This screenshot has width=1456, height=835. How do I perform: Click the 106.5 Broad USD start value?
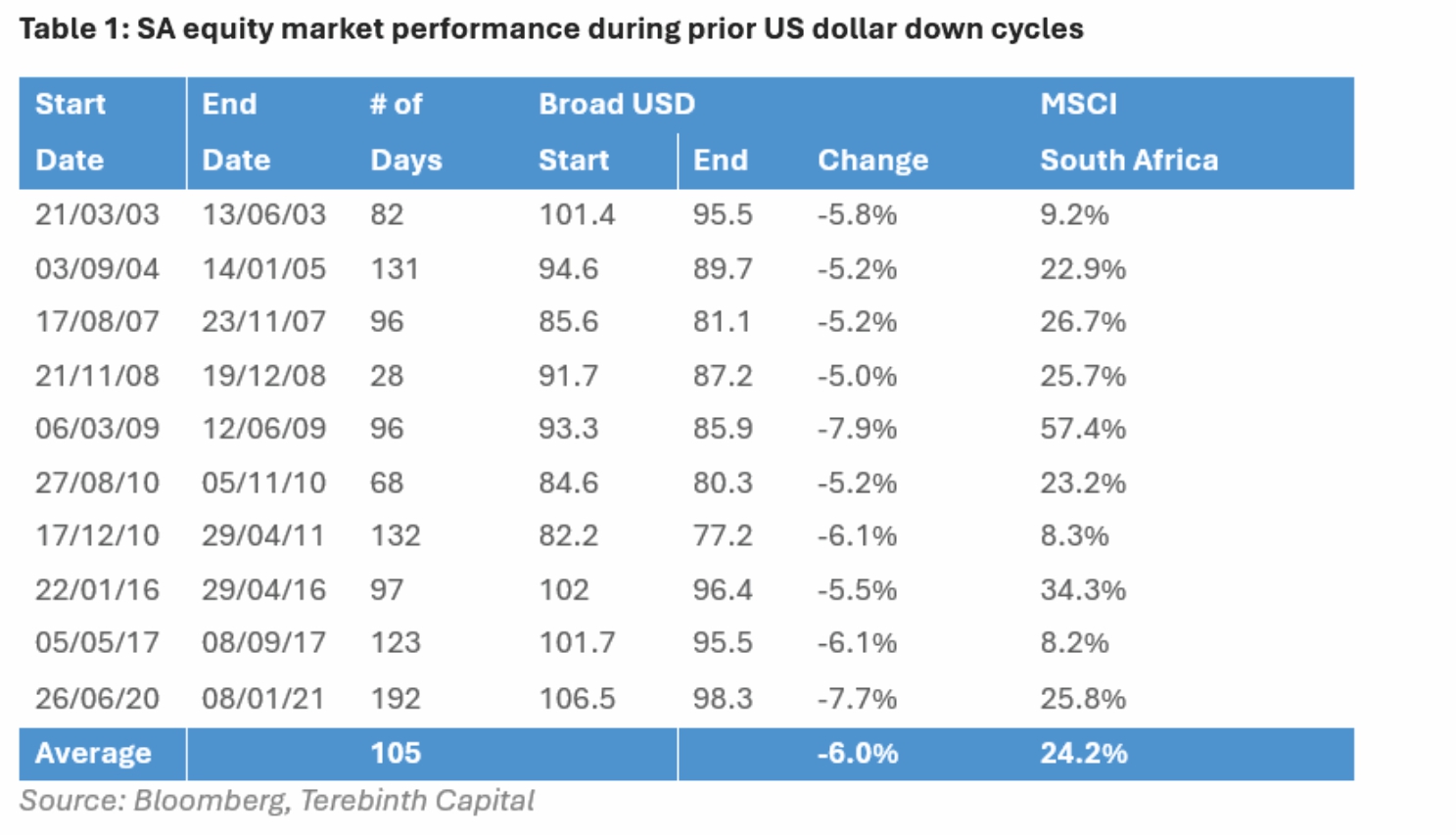point(577,698)
